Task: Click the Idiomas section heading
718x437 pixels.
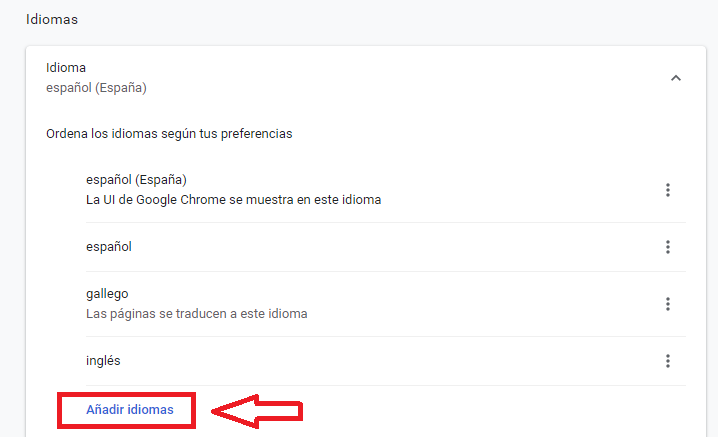Action: tap(52, 19)
